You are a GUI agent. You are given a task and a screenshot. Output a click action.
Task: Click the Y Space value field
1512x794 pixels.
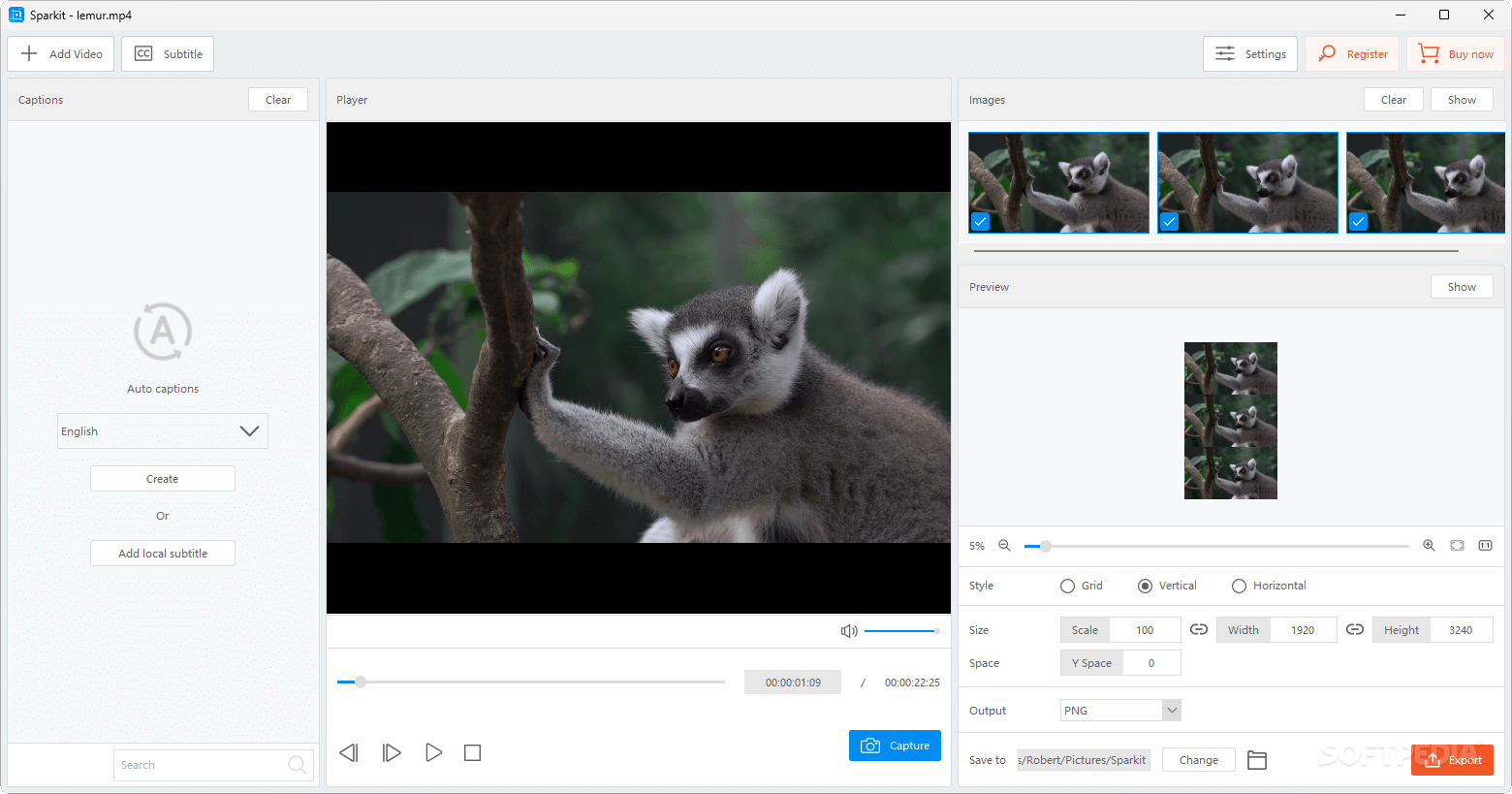coord(1151,663)
